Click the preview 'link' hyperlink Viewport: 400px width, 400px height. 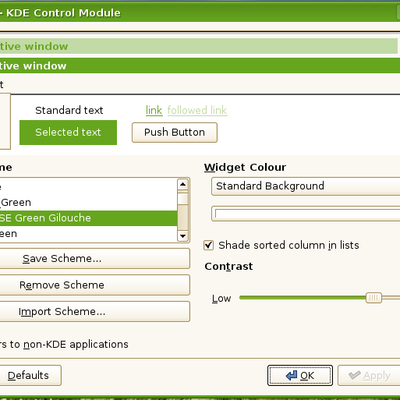pos(154,110)
